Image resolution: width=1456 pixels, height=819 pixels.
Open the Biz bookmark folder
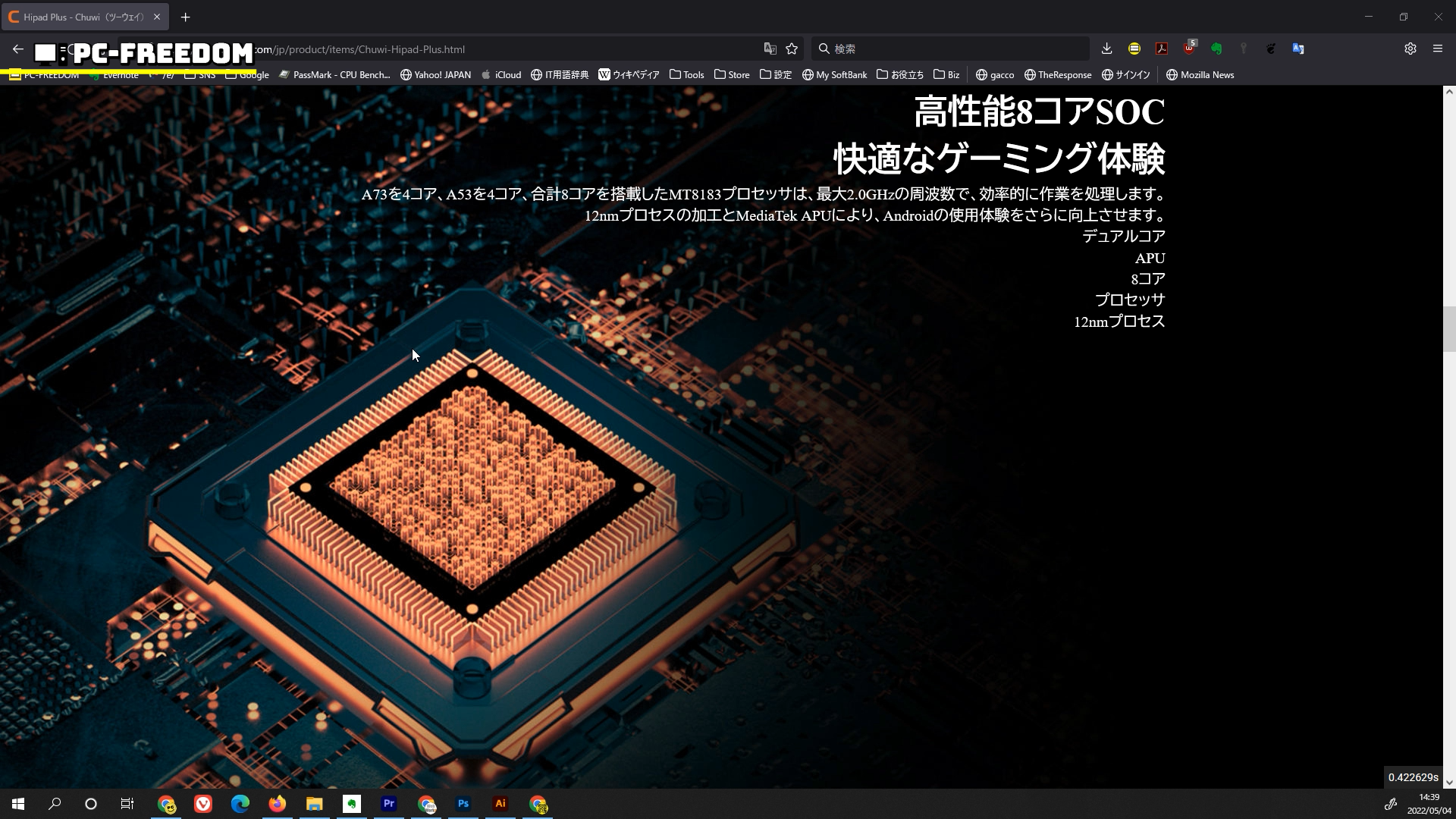point(946,74)
